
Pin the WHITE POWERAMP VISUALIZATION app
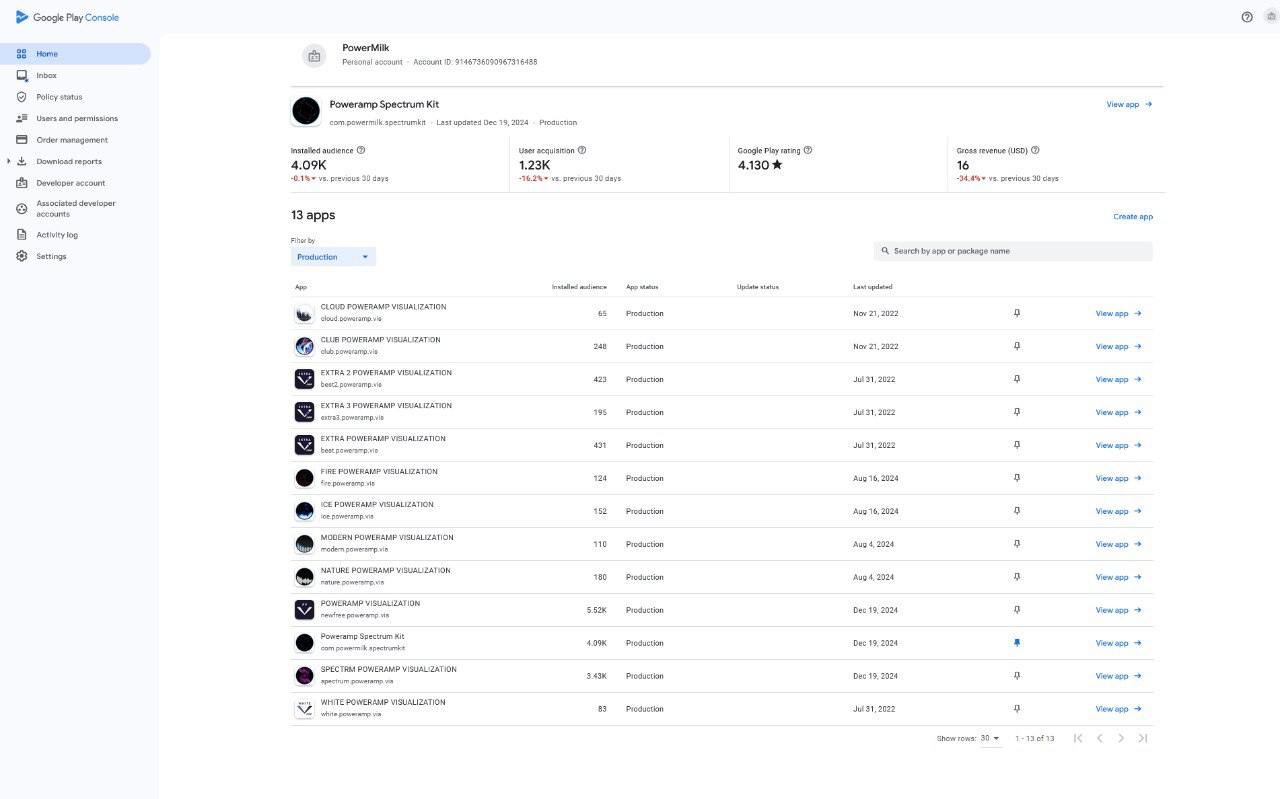pyautogui.click(x=1017, y=709)
